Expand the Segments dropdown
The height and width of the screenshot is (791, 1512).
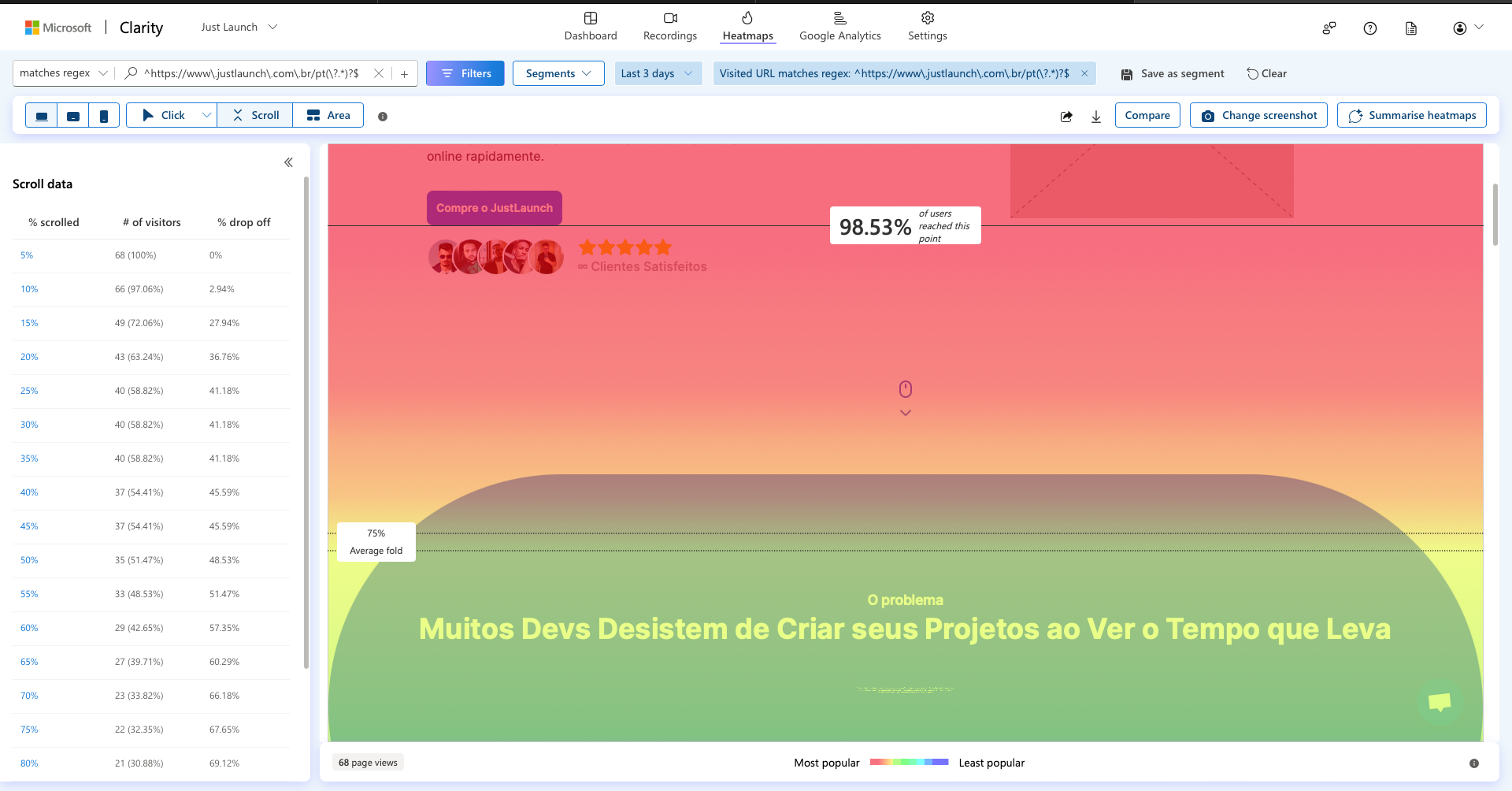[558, 73]
